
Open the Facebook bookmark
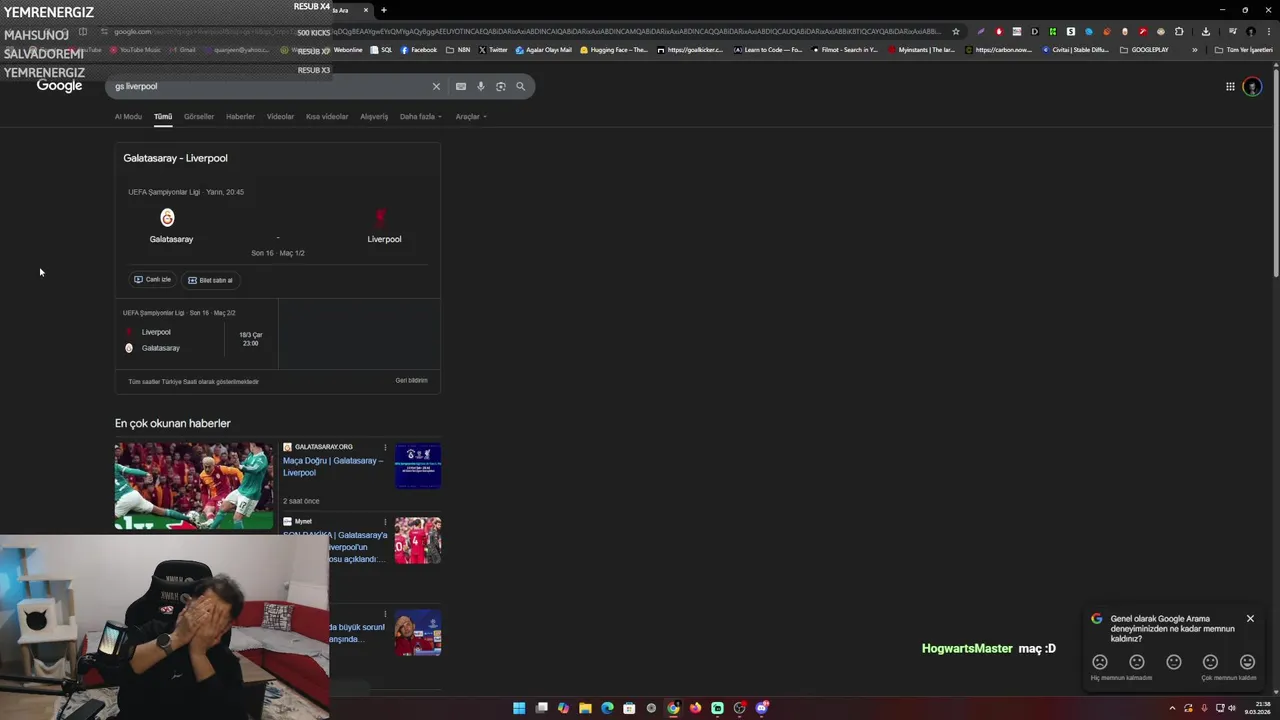click(x=419, y=50)
